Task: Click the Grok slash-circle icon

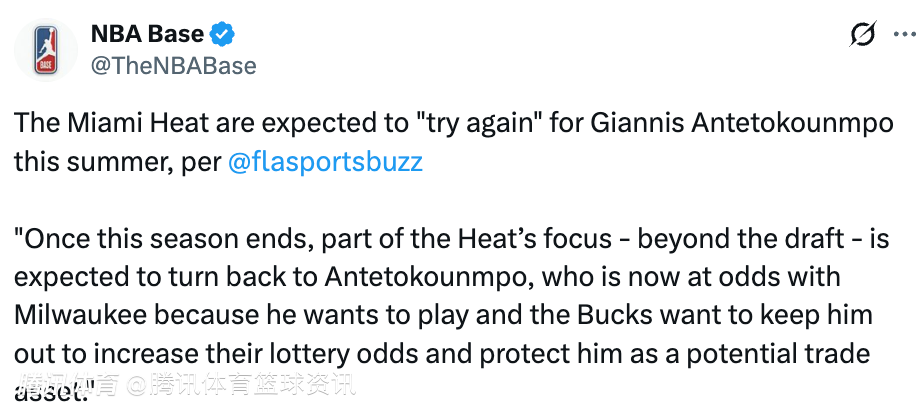Action: 861,35
